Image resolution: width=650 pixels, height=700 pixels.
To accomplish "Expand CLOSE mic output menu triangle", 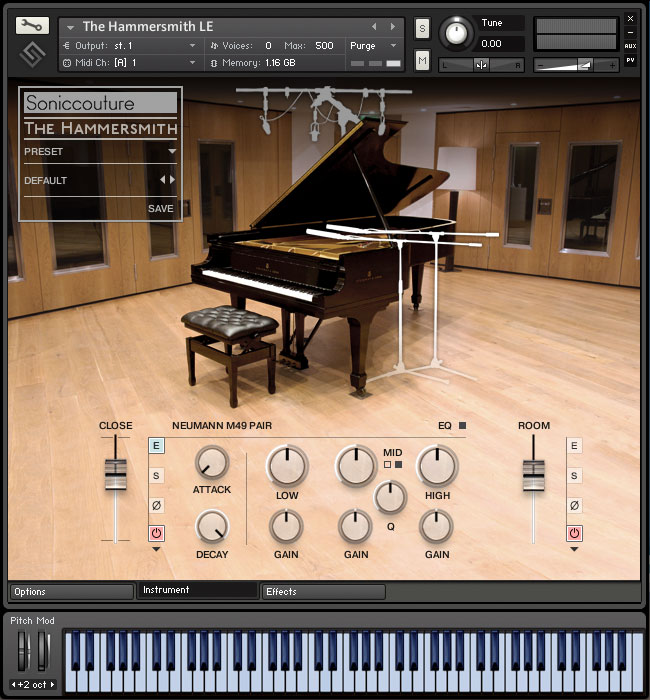I will 156,550.
